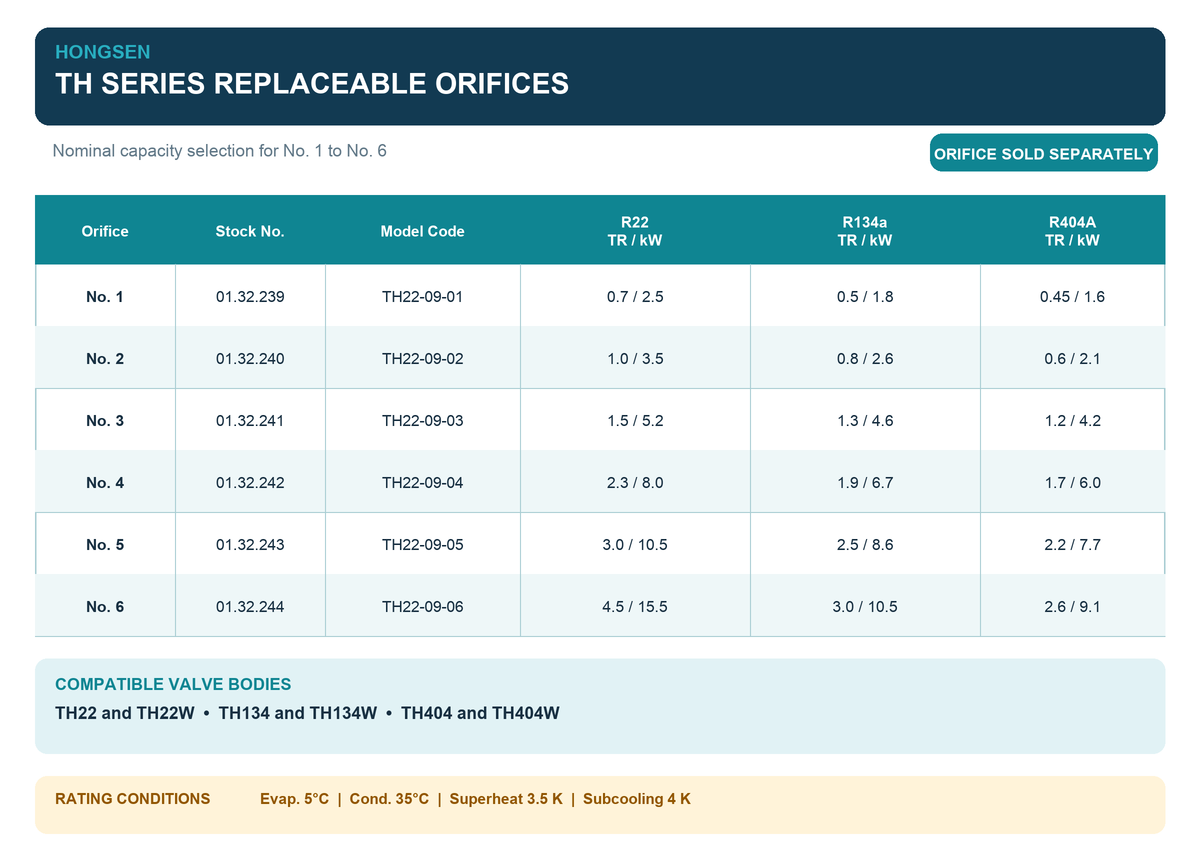
Task: Select the No. 1 orifice cell
Action: point(105,297)
